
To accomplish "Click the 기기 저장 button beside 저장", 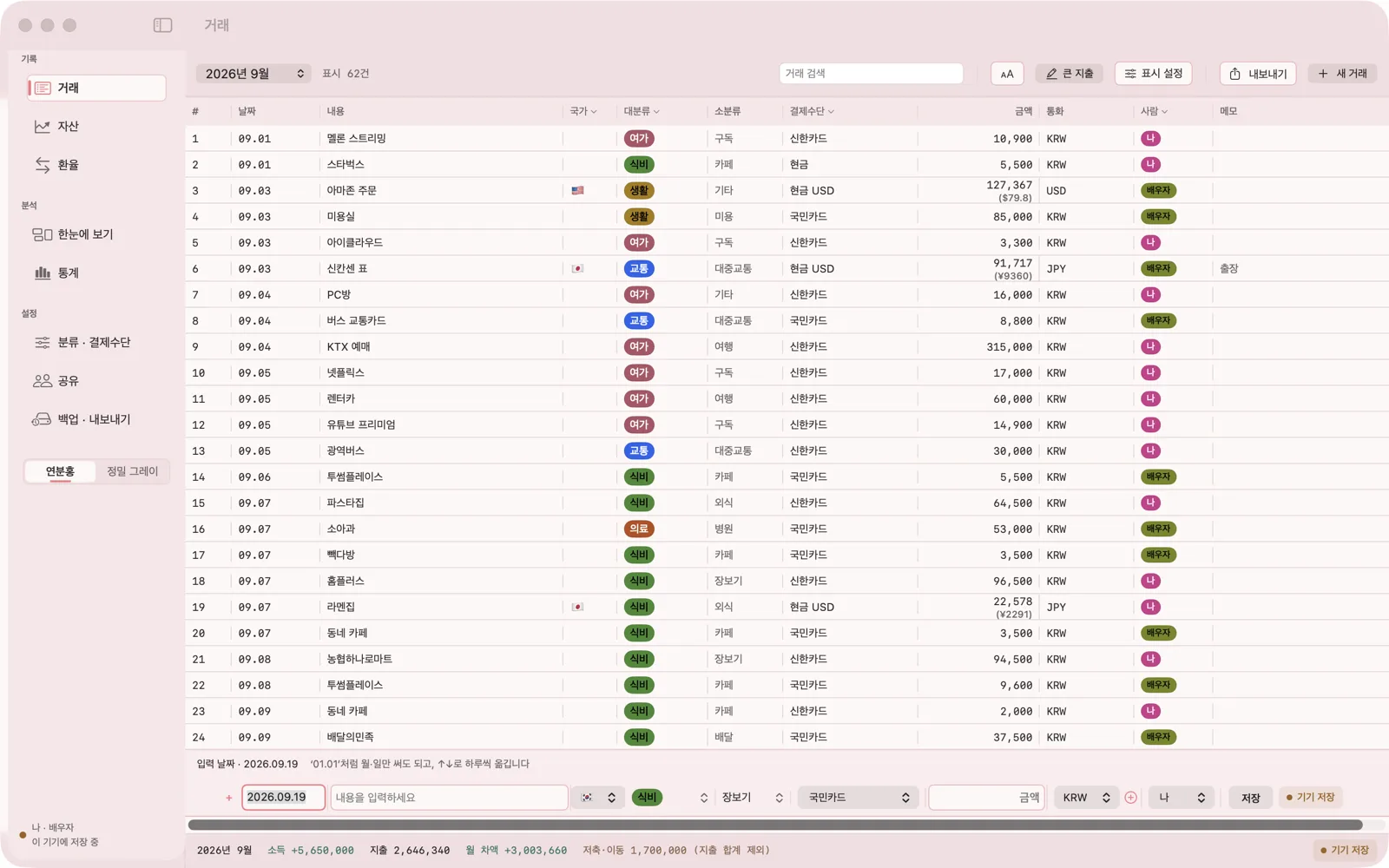I will coord(1310,798).
